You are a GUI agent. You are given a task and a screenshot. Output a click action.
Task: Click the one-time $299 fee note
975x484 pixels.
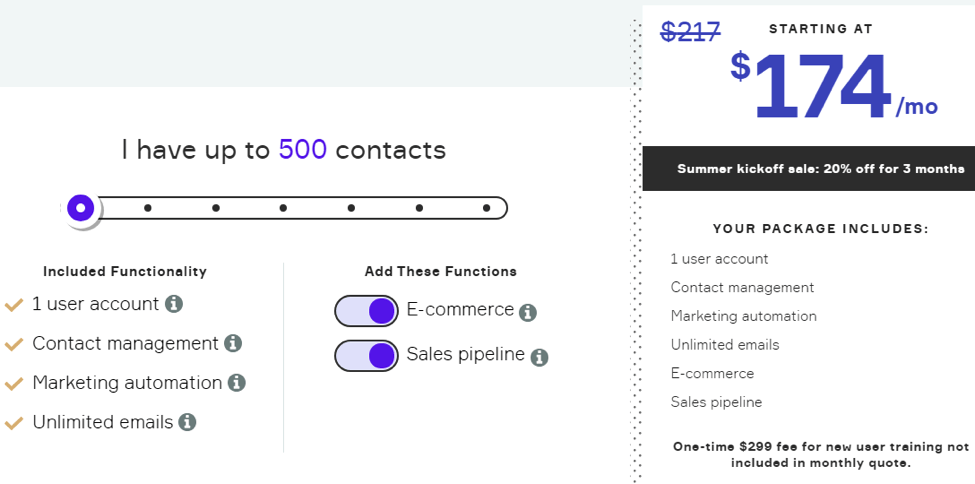821,455
